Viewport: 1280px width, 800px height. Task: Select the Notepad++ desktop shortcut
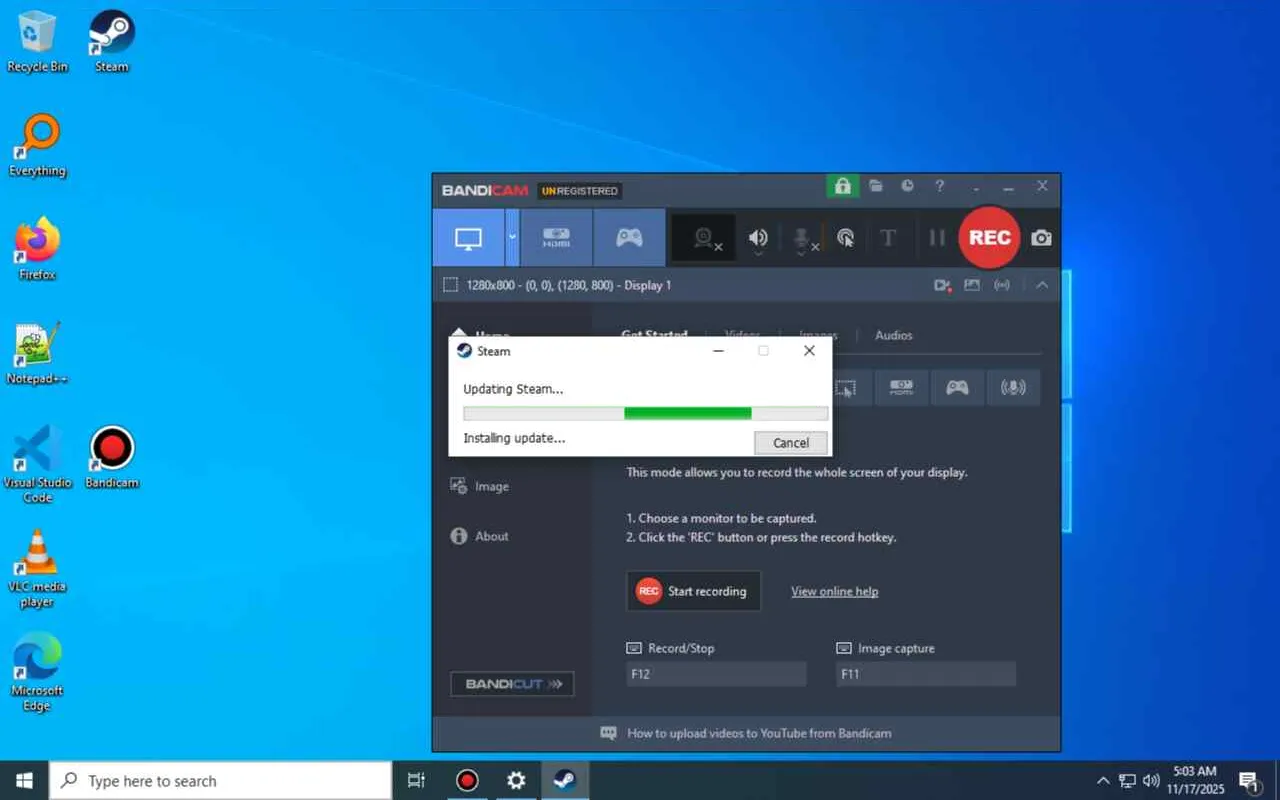pyautogui.click(x=38, y=354)
